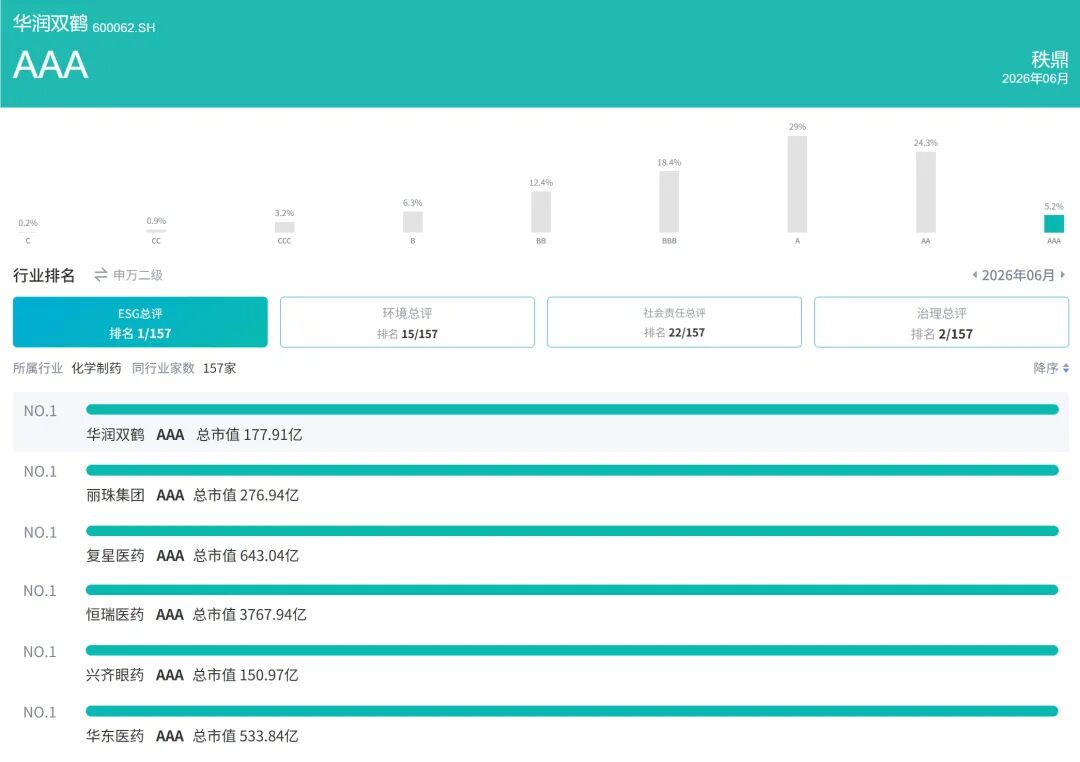Image resolution: width=1080 pixels, height=762 pixels.
Task: Click the swap icon beside 申万二级
Action: click(101, 275)
